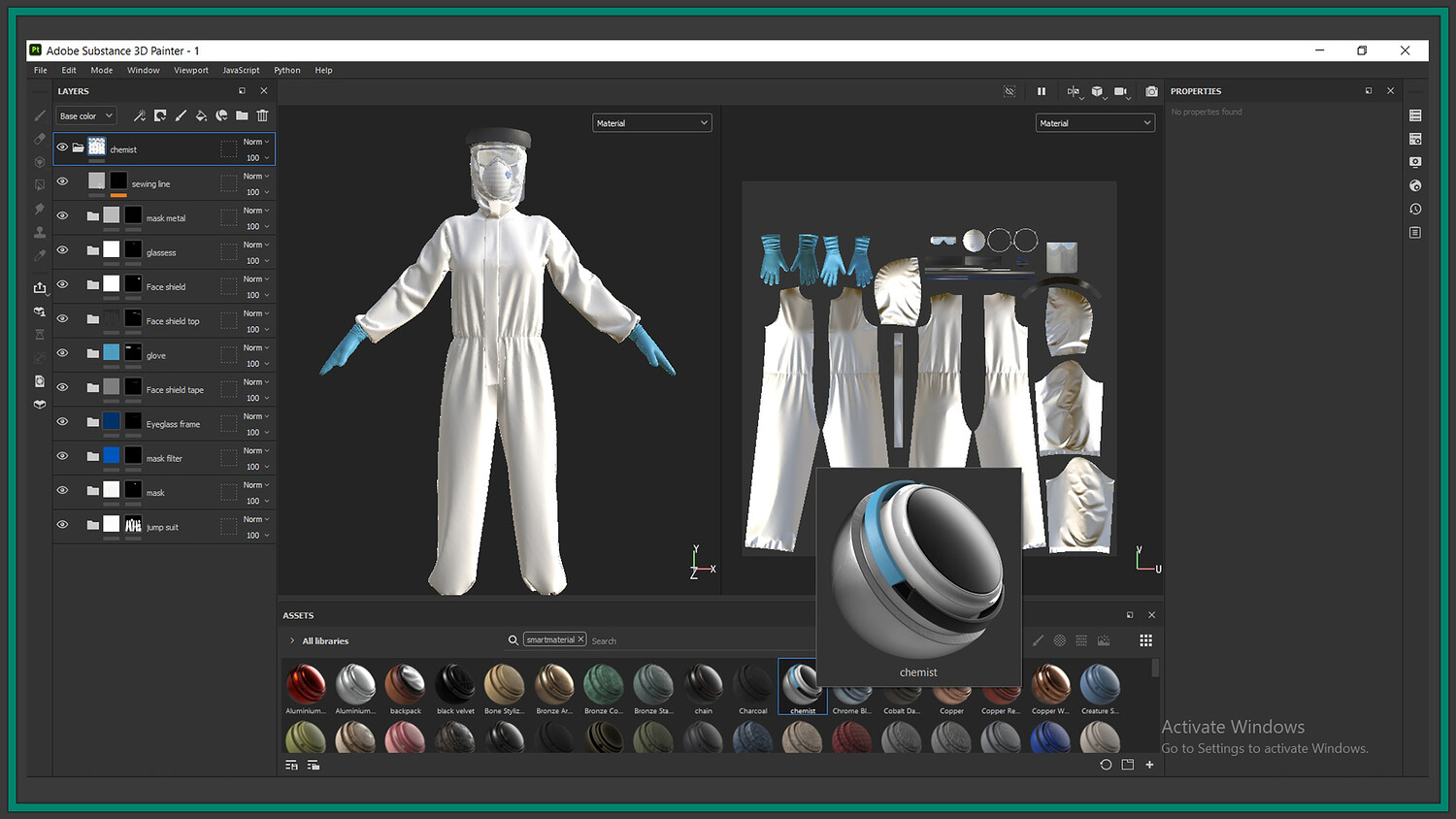Close the Properties panel
The height and width of the screenshot is (819, 1456).
pyautogui.click(x=1390, y=91)
